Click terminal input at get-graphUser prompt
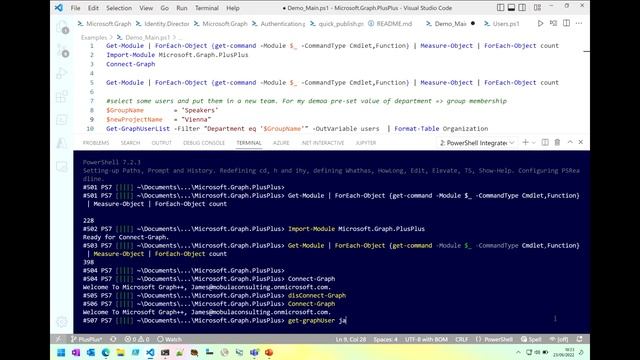 (317, 320)
